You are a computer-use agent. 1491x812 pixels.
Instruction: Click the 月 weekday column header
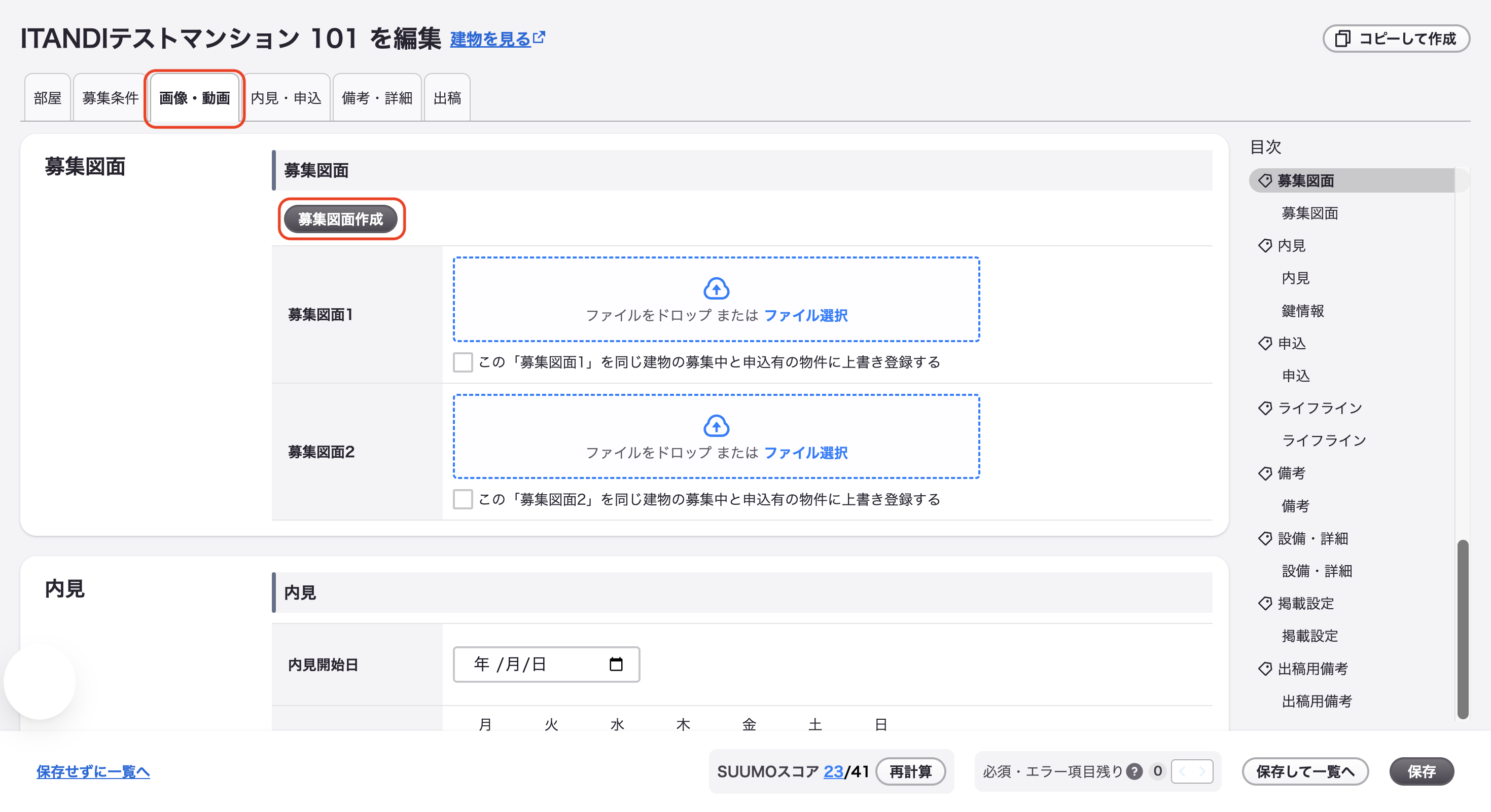coord(486,724)
